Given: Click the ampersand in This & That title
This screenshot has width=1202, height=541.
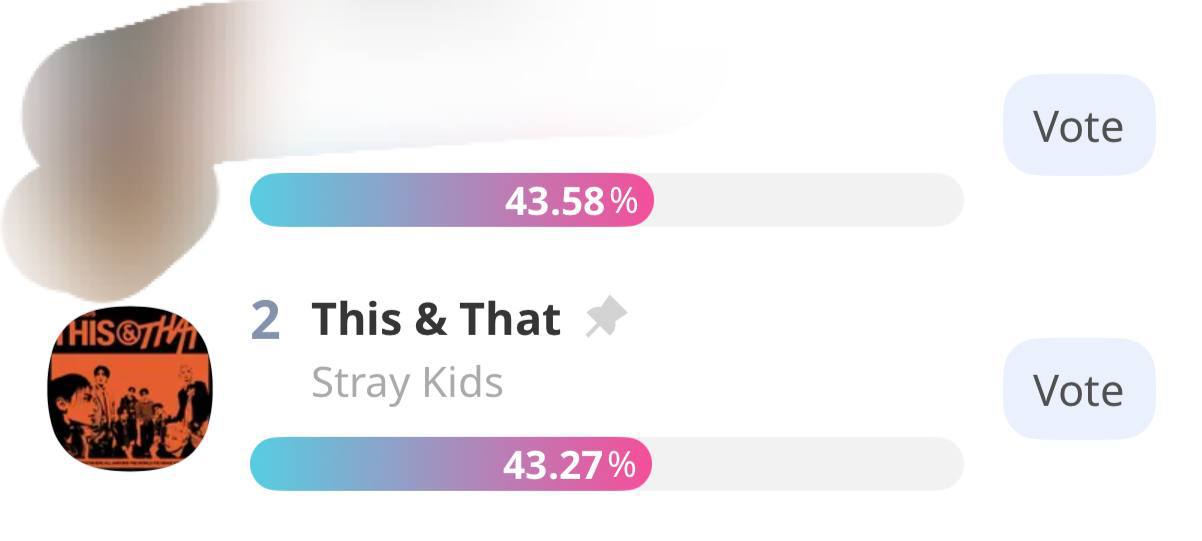Looking at the screenshot, I should pyautogui.click(x=428, y=320).
